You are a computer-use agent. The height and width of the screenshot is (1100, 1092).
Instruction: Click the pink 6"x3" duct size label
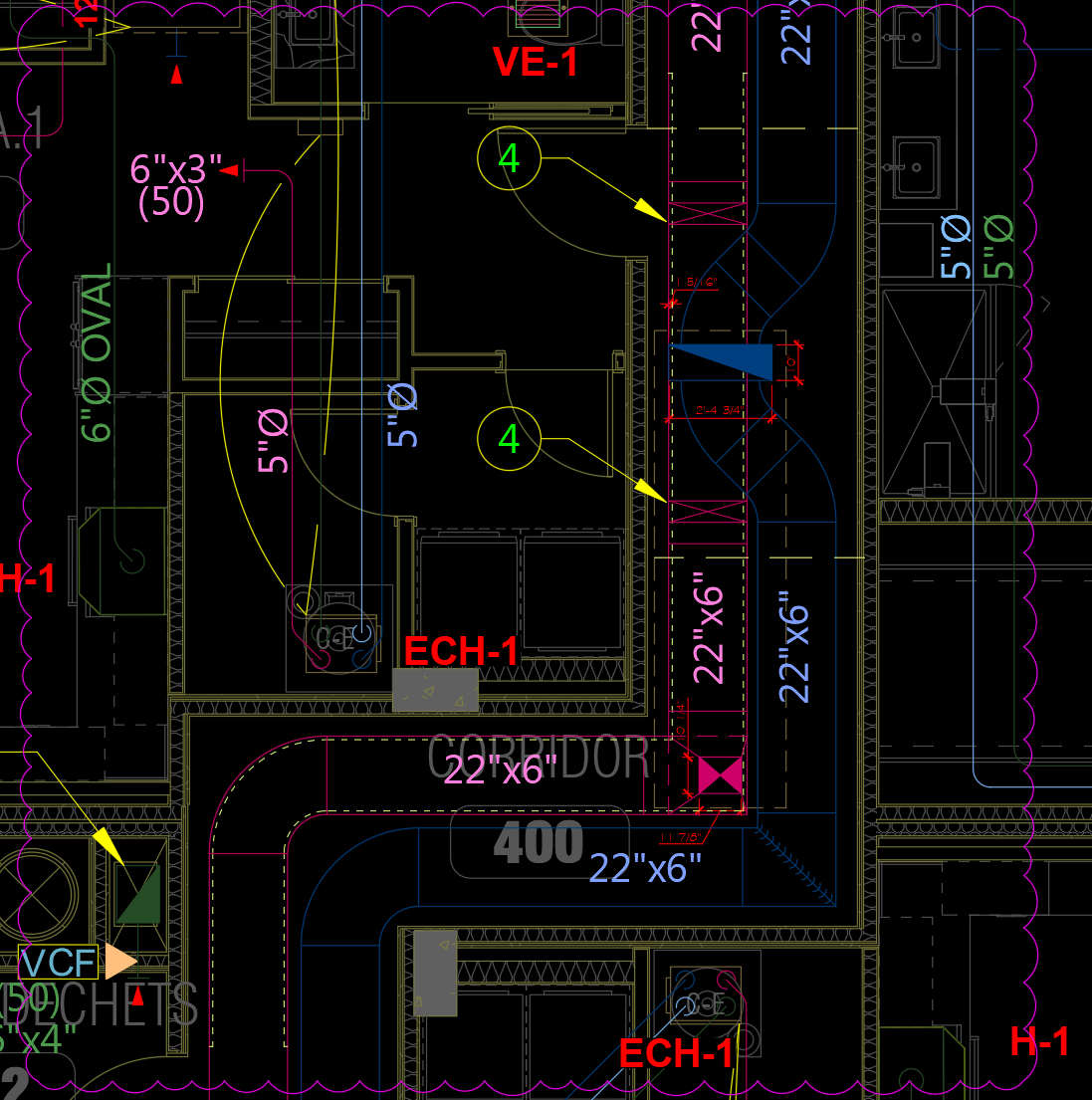[x=175, y=169]
